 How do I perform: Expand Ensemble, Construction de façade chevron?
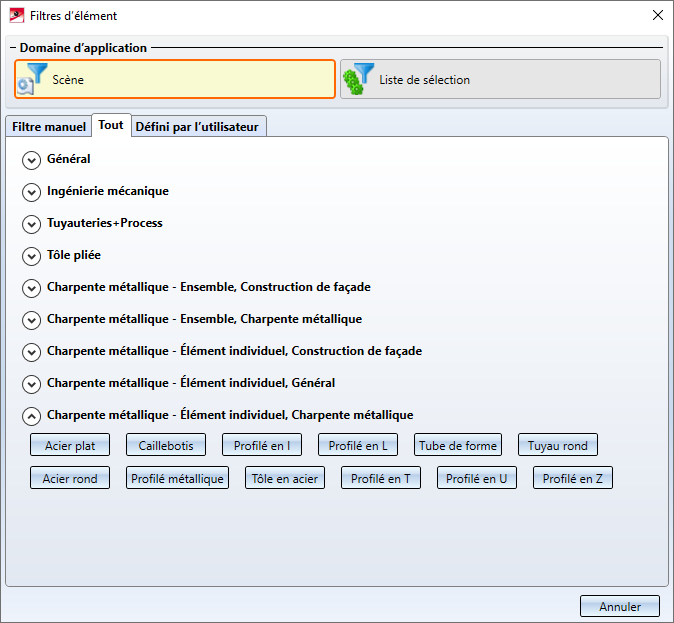click(x=31, y=288)
